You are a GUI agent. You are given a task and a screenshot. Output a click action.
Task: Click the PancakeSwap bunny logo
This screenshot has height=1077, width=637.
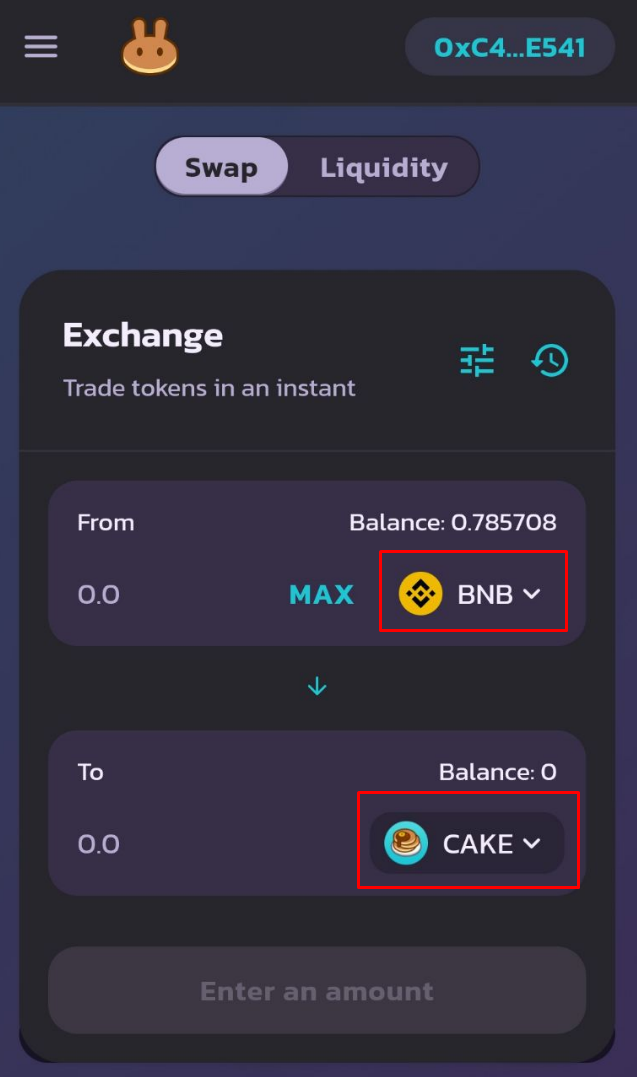pyautogui.click(x=150, y=47)
